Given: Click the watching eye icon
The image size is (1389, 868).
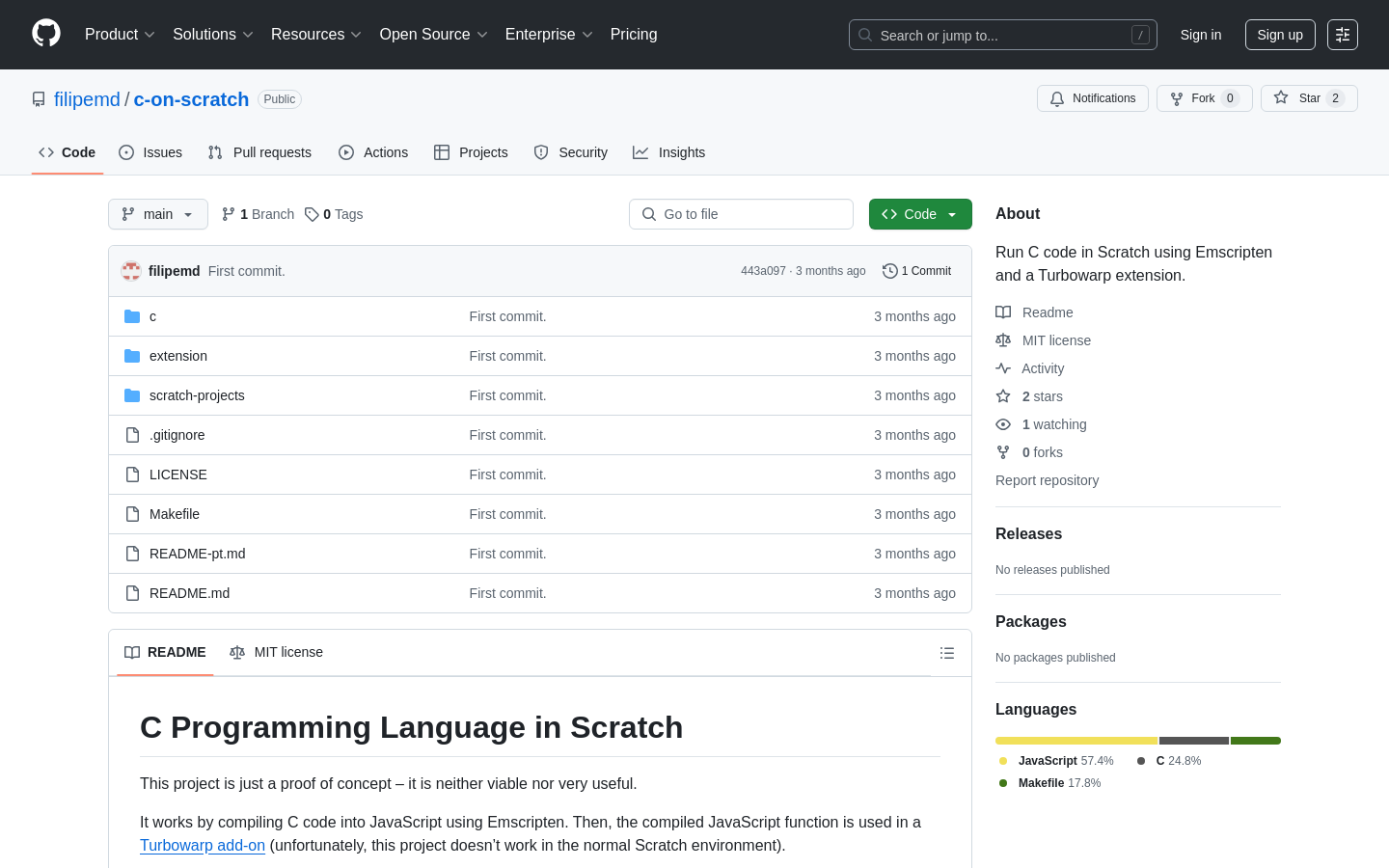Looking at the screenshot, I should pyautogui.click(x=1003, y=424).
